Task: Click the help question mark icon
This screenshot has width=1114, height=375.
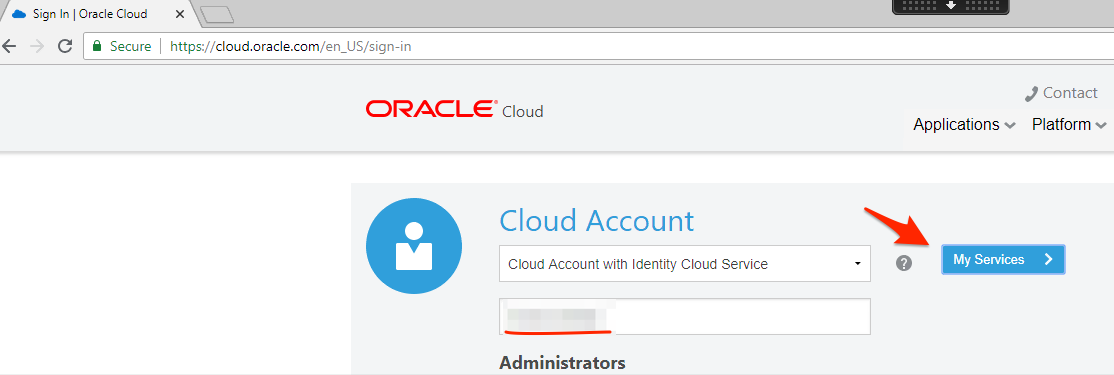Action: (x=904, y=263)
